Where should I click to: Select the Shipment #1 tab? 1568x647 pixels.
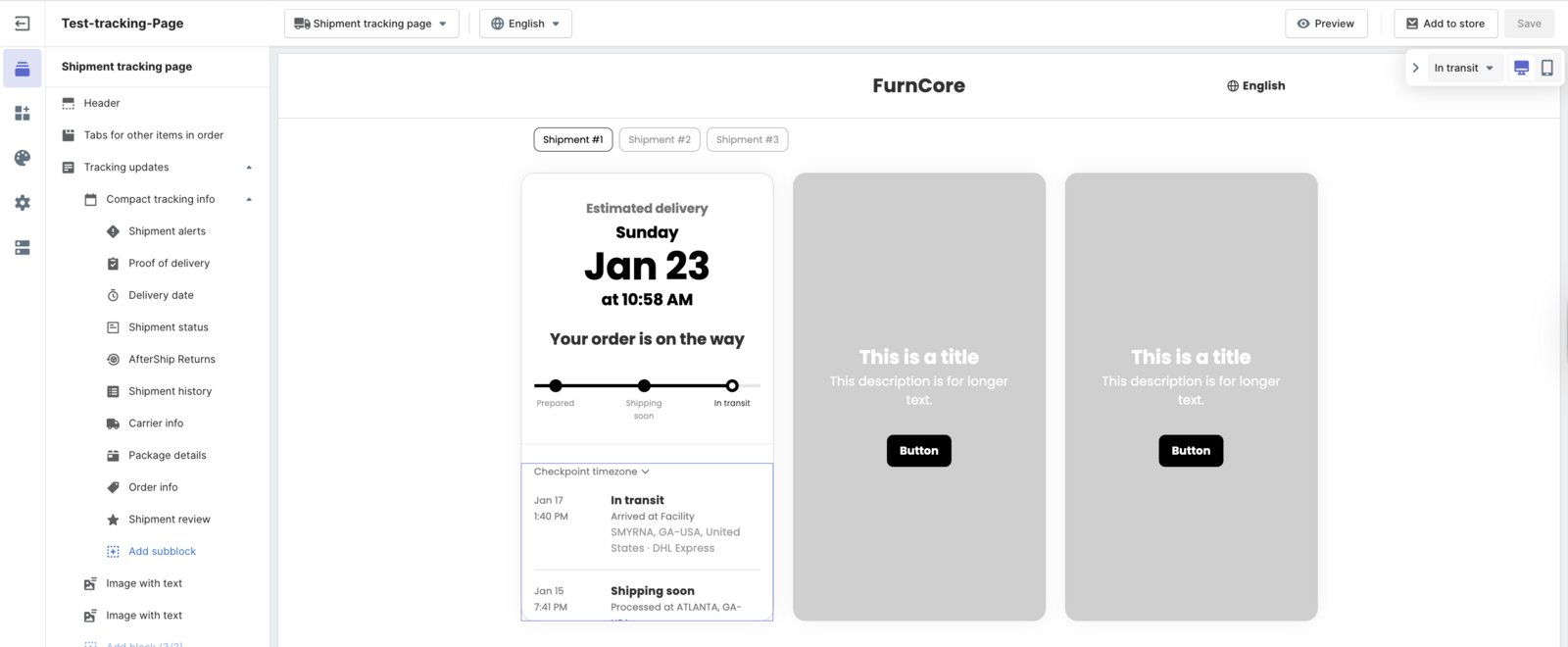pos(573,140)
